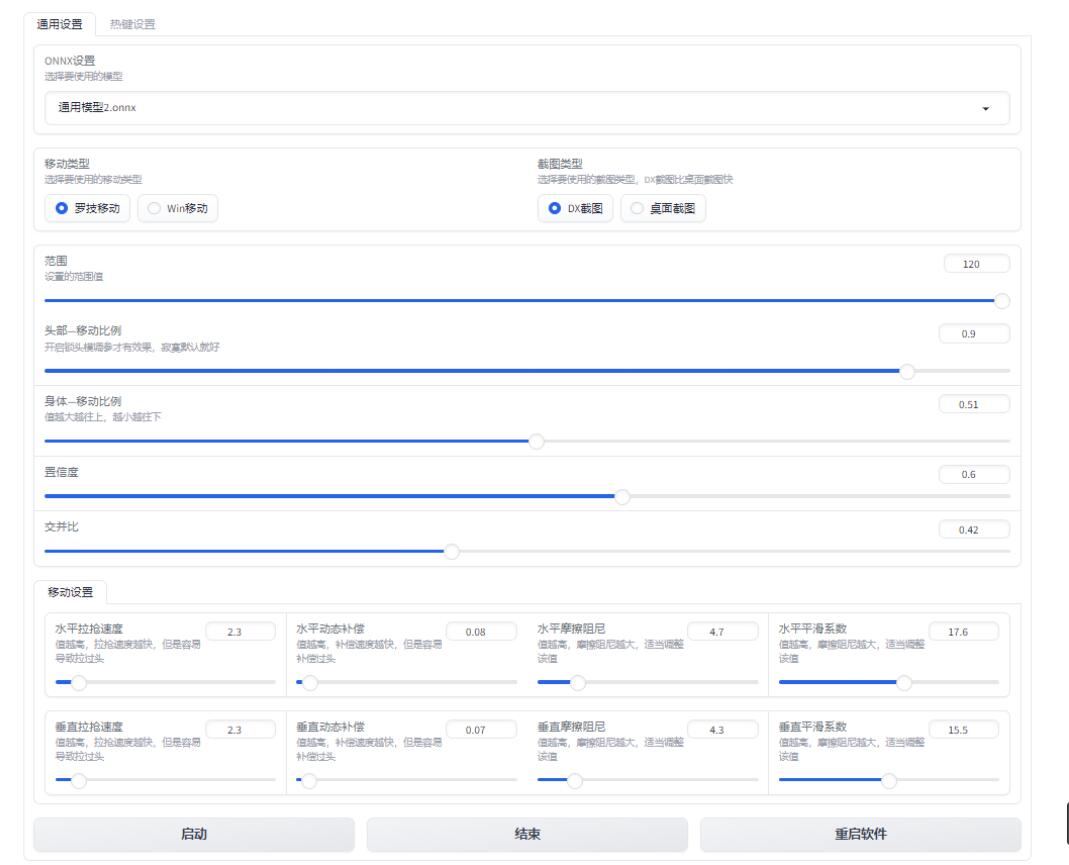Click the 范围 slider handle

coord(1001,300)
